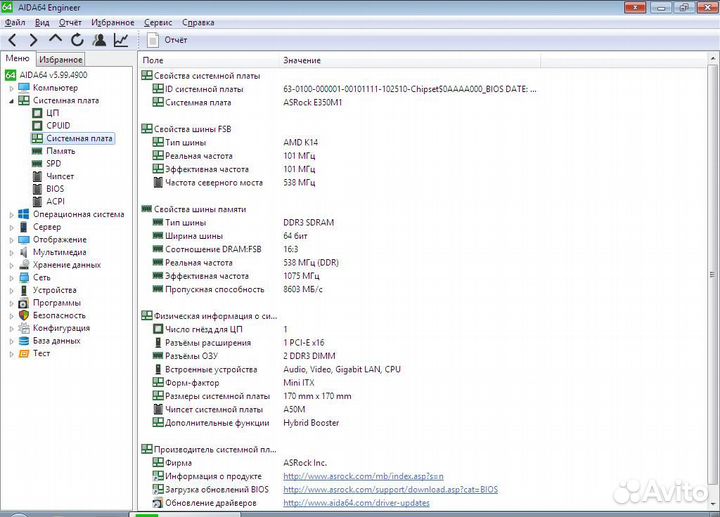Click the up-level arrow toolbar icon
This screenshot has width=720, height=517.
55,39
